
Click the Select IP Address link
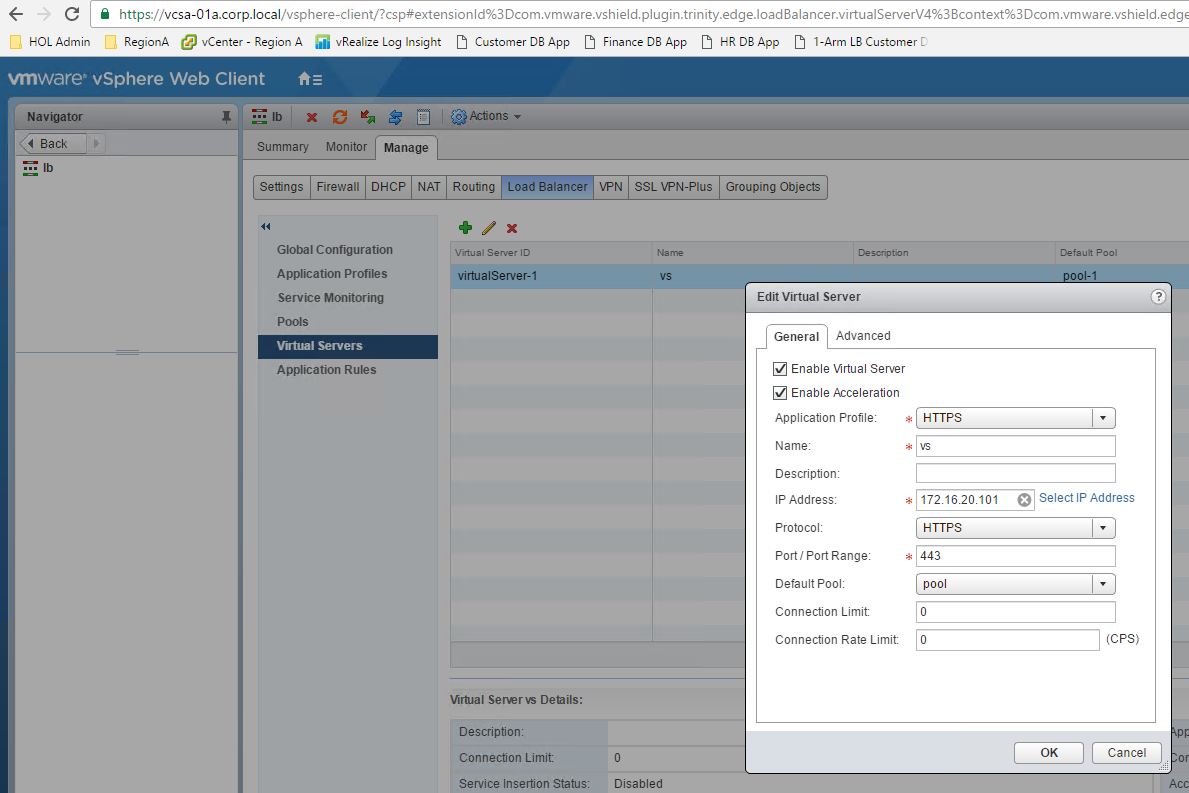[1086, 498]
